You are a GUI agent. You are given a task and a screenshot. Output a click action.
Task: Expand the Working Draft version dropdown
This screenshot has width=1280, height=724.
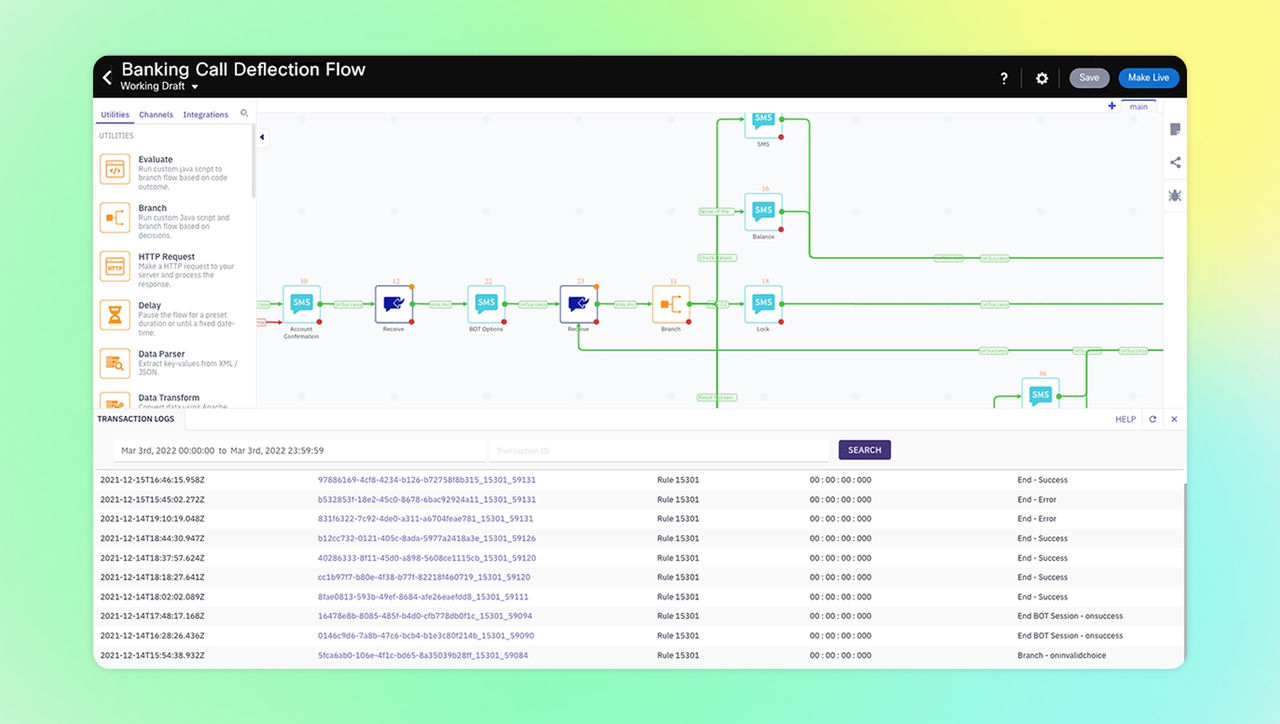(x=195, y=88)
